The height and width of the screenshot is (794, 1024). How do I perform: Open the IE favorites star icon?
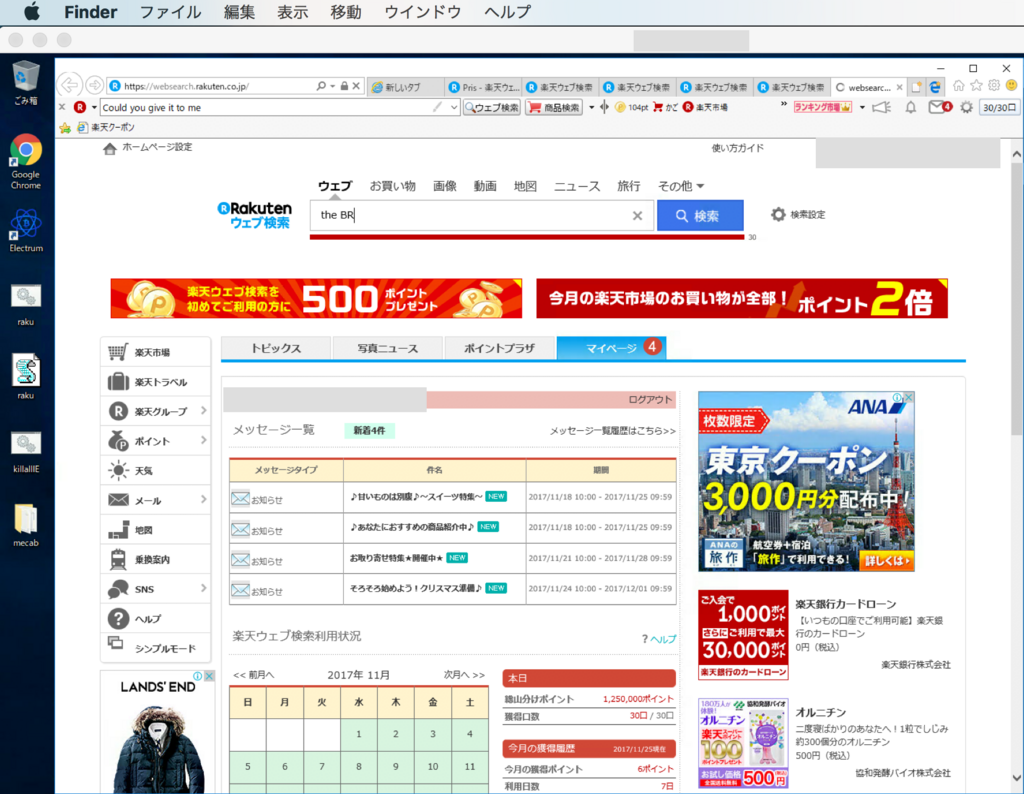(976, 86)
